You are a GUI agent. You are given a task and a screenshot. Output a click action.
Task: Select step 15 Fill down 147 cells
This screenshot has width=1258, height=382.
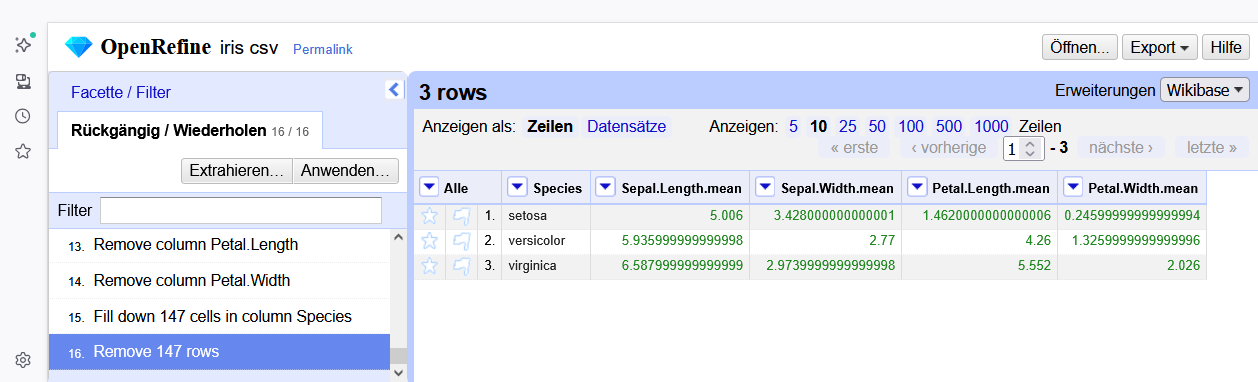click(219, 316)
